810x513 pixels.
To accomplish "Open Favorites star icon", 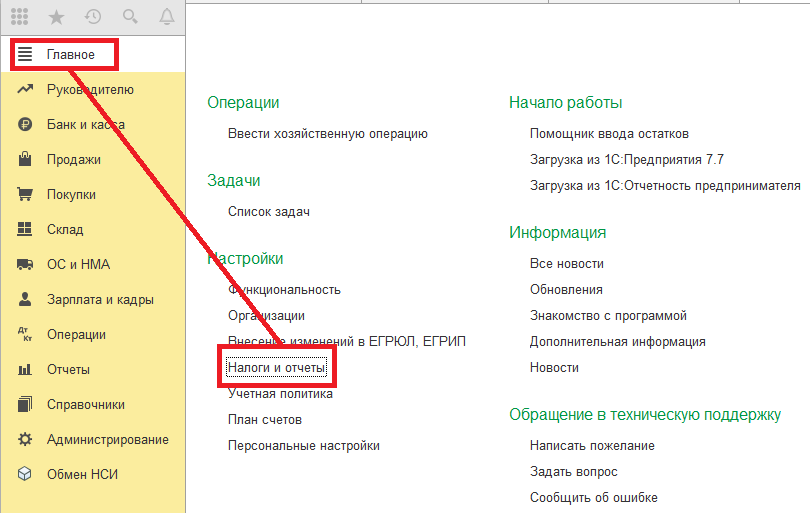I will coord(56,18).
